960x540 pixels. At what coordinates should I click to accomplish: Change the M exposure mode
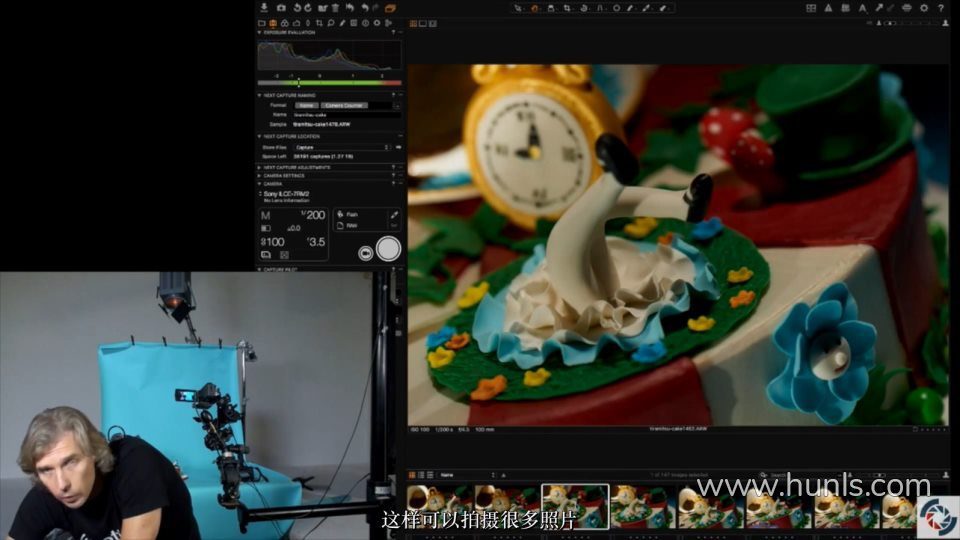(x=265, y=216)
